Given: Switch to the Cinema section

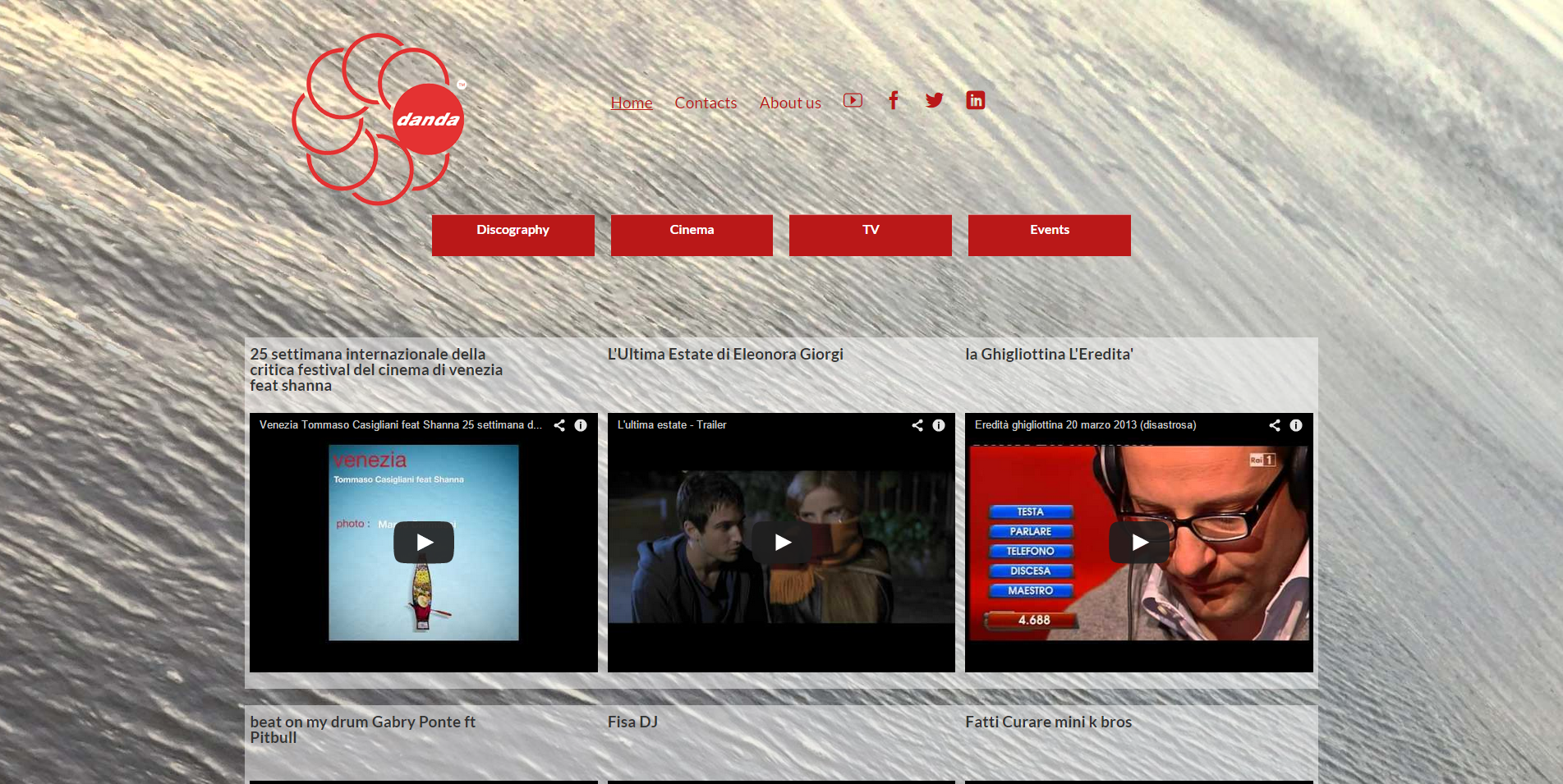Looking at the screenshot, I should pyautogui.click(x=692, y=235).
